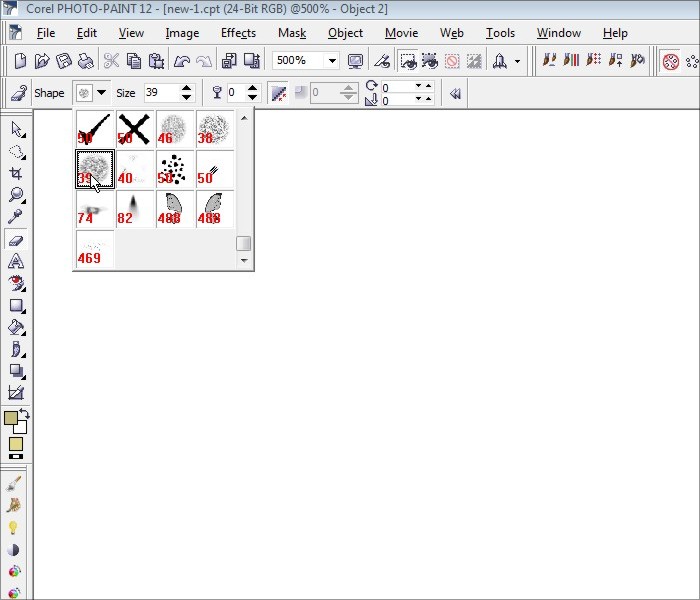700x600 pixels.
Task: Open the Mask menu
Action: coord(292,33)
